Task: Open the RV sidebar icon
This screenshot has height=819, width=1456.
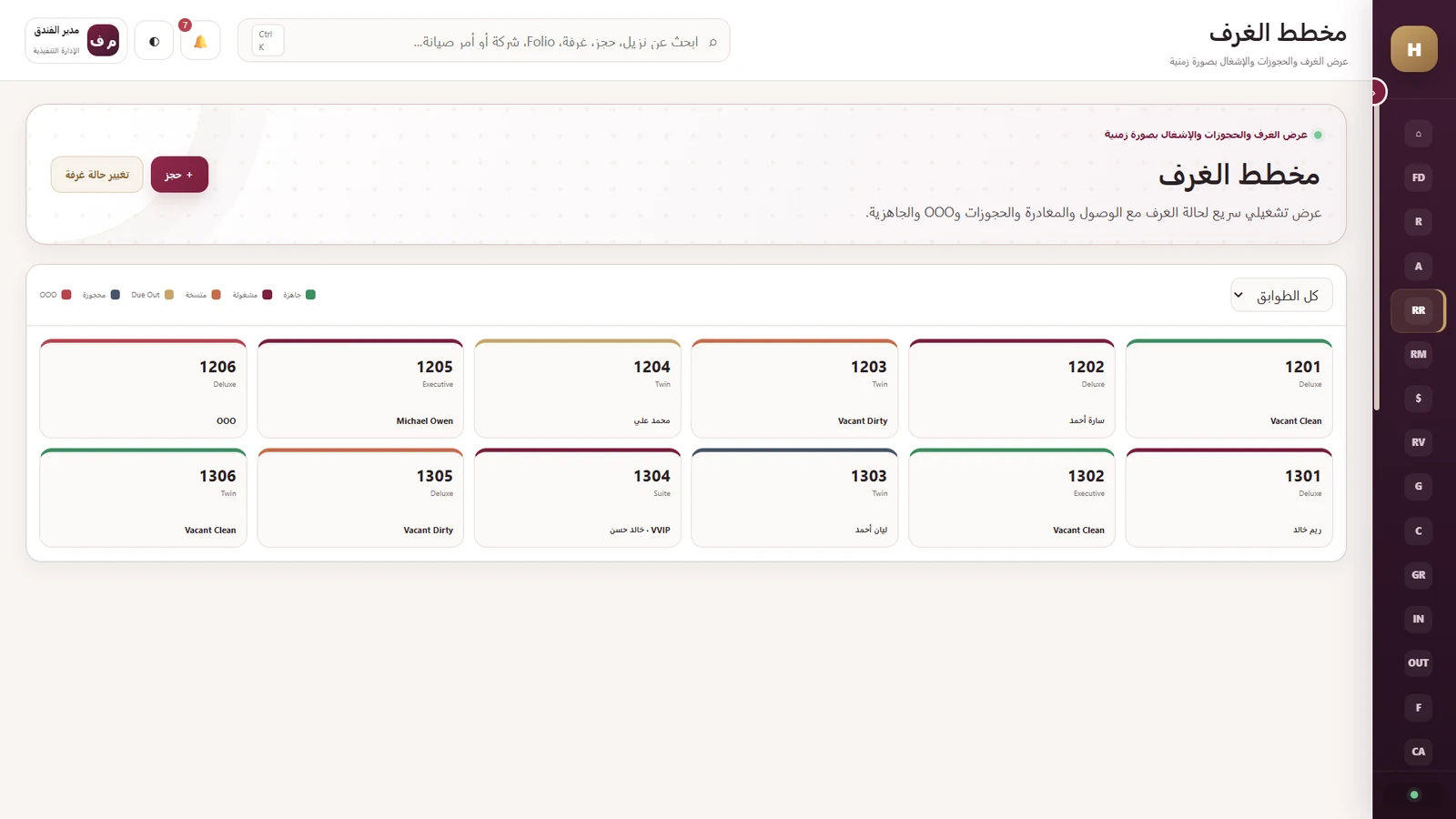Action: tap(1418, 442)
